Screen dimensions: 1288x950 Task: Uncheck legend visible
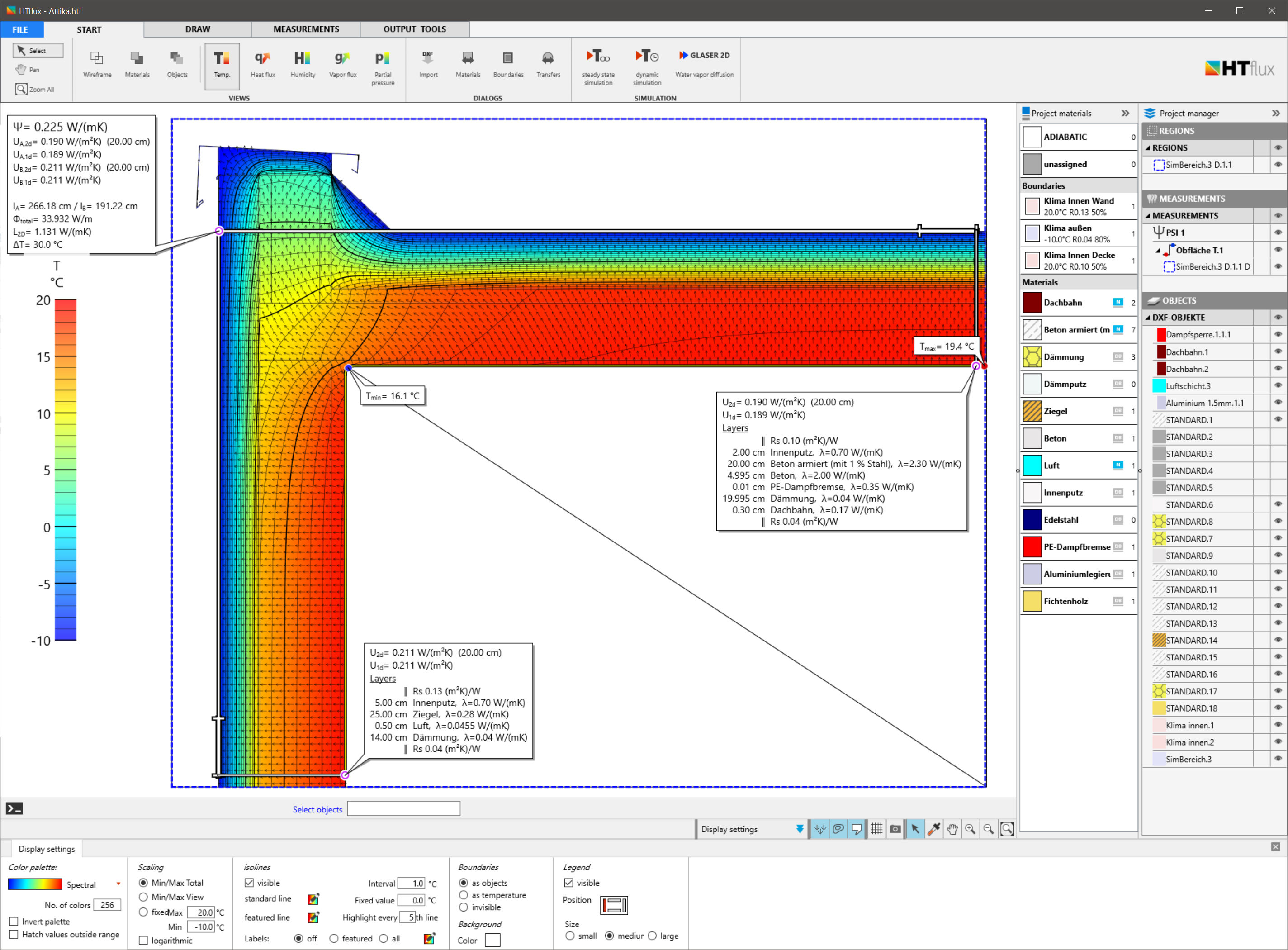[568, 883]
